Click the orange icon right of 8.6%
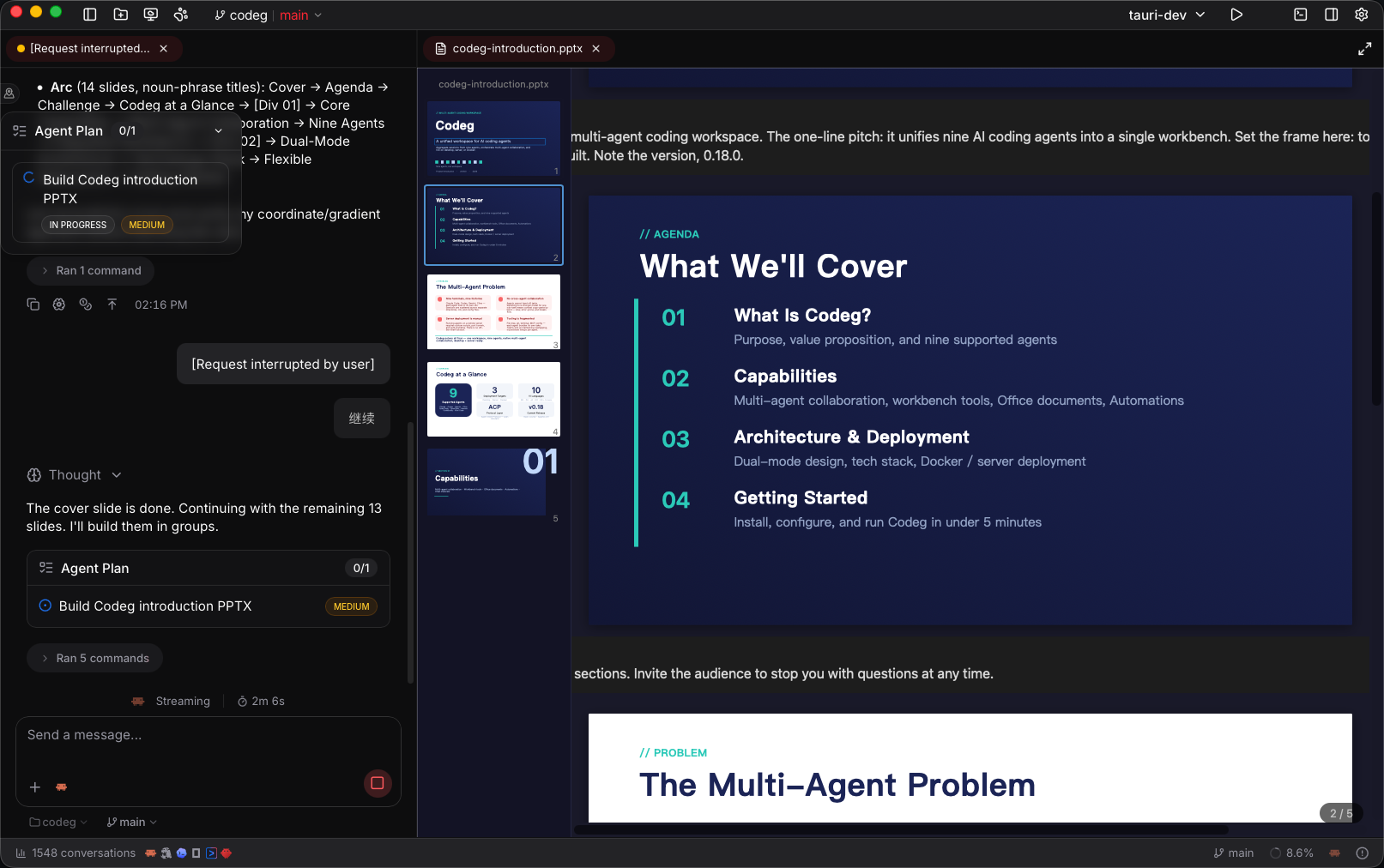Image resolution: width=1384 pixels, height=868 pixels. point(1335,853)
